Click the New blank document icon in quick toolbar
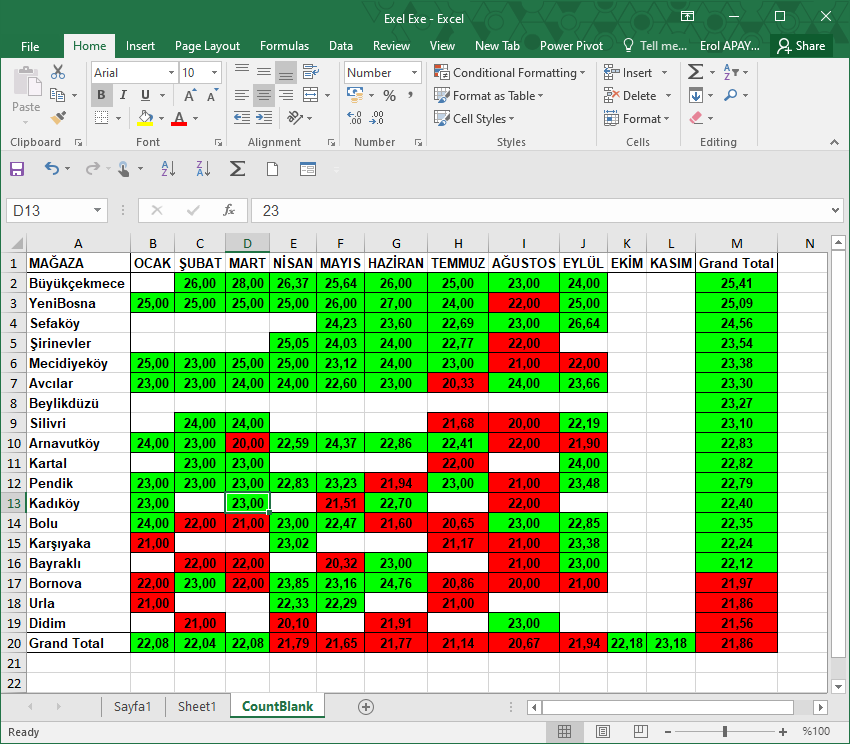The image size is (850, 744). [x=273, y=169]
